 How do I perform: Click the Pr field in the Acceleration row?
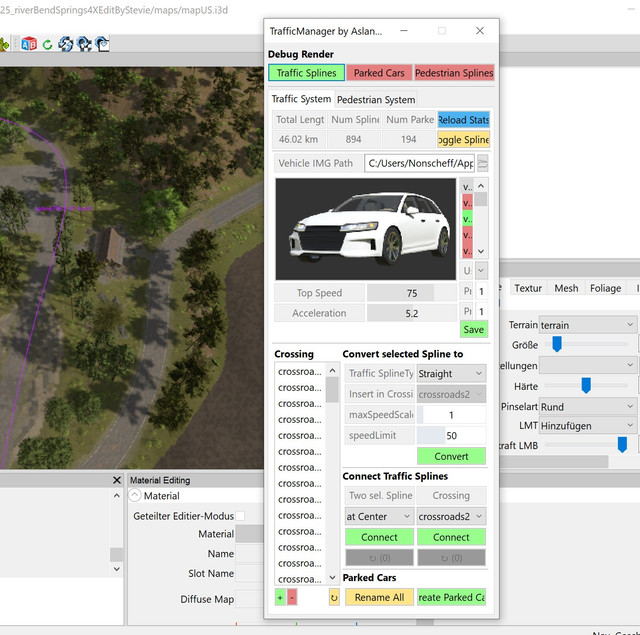(x=481, y=312)
